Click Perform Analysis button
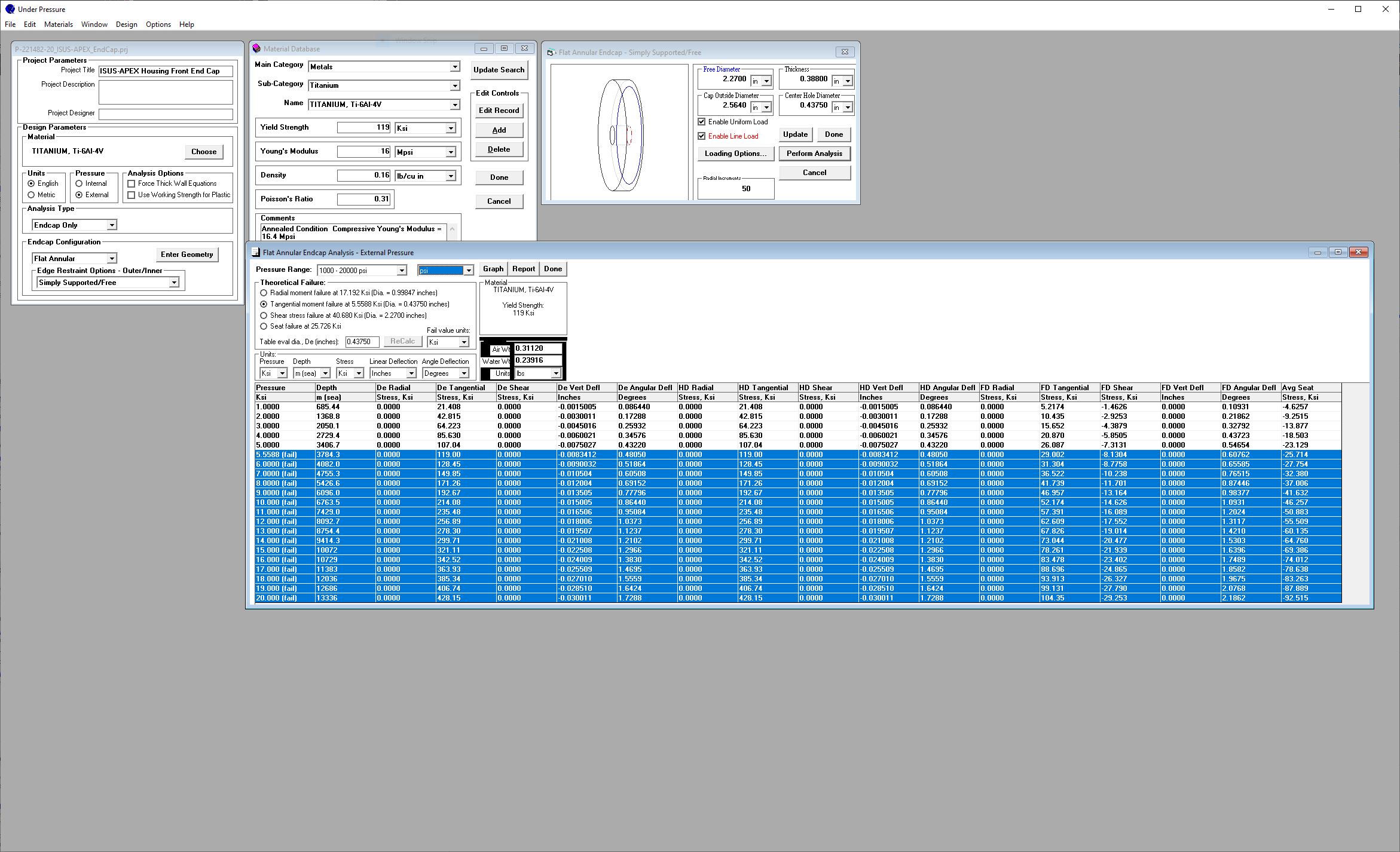The height and width of the screenshot is (852, 1400). click(x=814, y=154)
